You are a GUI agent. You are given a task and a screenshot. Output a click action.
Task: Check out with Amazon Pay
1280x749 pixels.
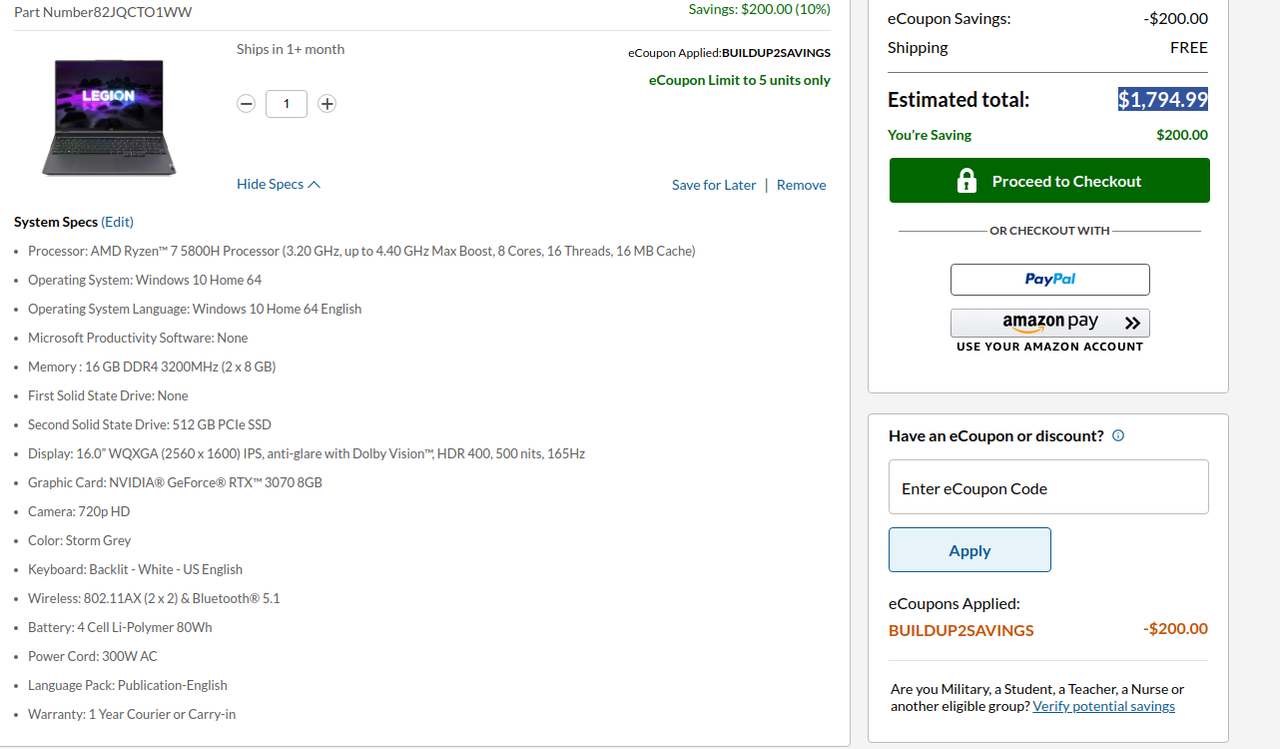(1050, 323)
